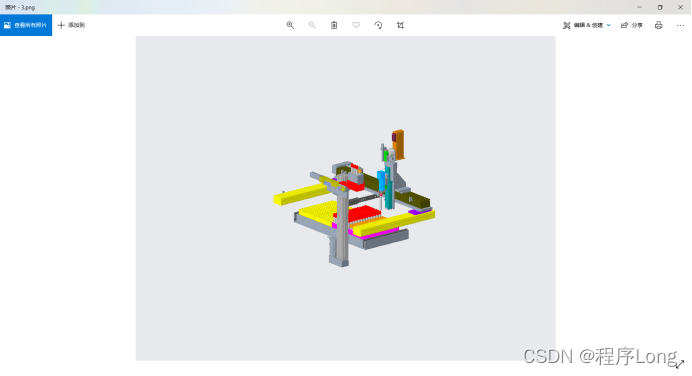
Task: Zoom in on the photo
Action: [x=290, y=25]
